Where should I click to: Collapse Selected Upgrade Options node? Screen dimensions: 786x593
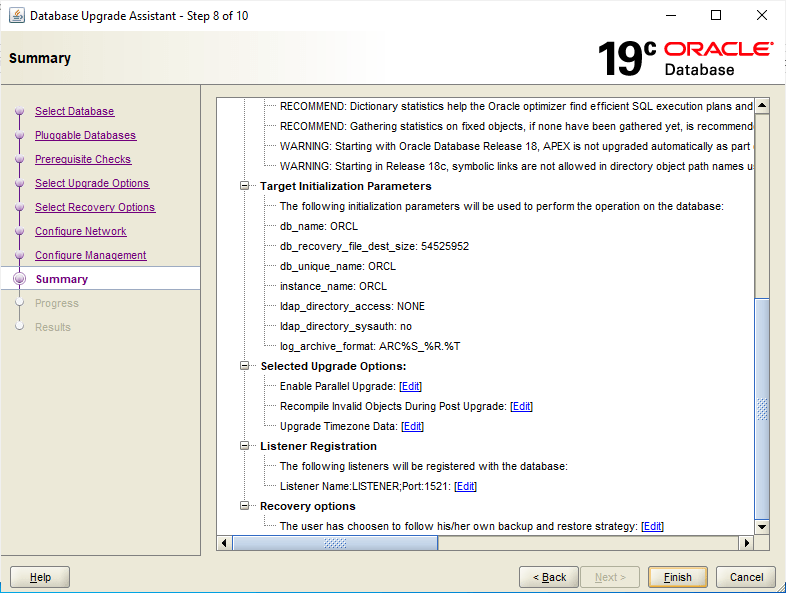tap(245, 366)
